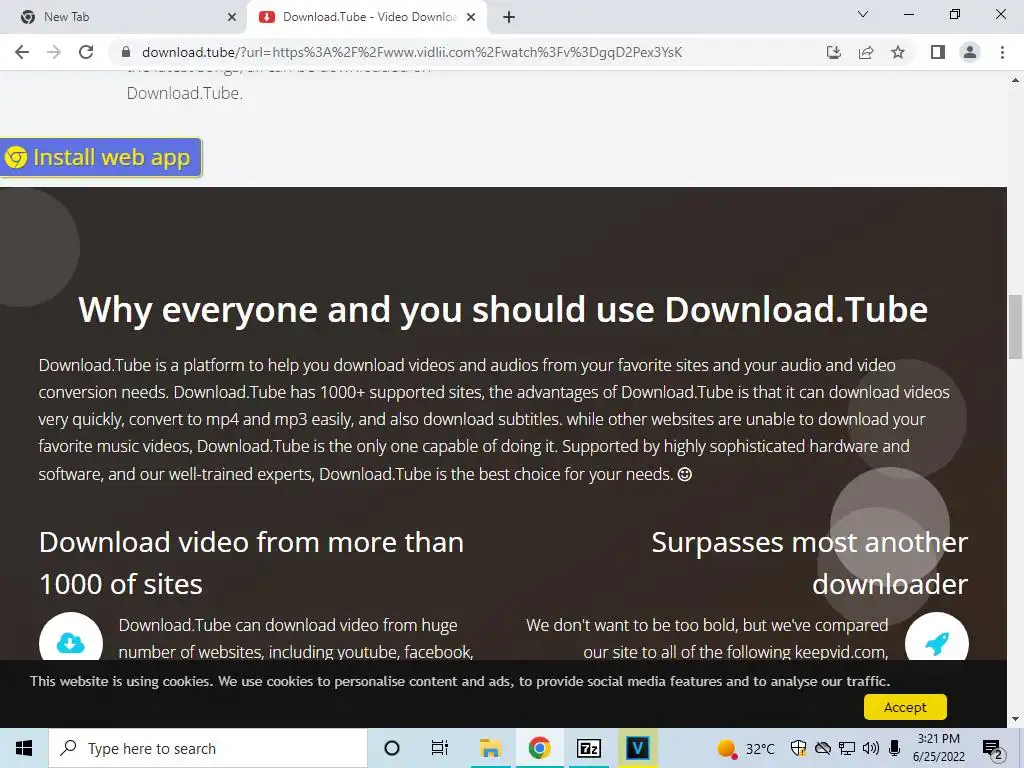The image size is (1024, 768).
Task: Click the Type here to search box
Action: [x=208, y=748]
